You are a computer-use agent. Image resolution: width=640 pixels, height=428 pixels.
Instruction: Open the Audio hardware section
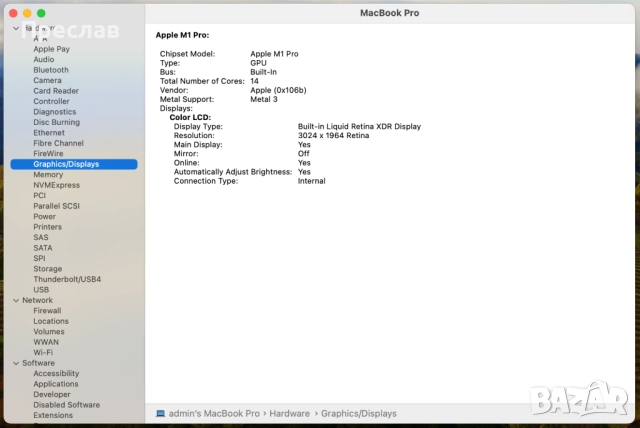pos(44,60)
